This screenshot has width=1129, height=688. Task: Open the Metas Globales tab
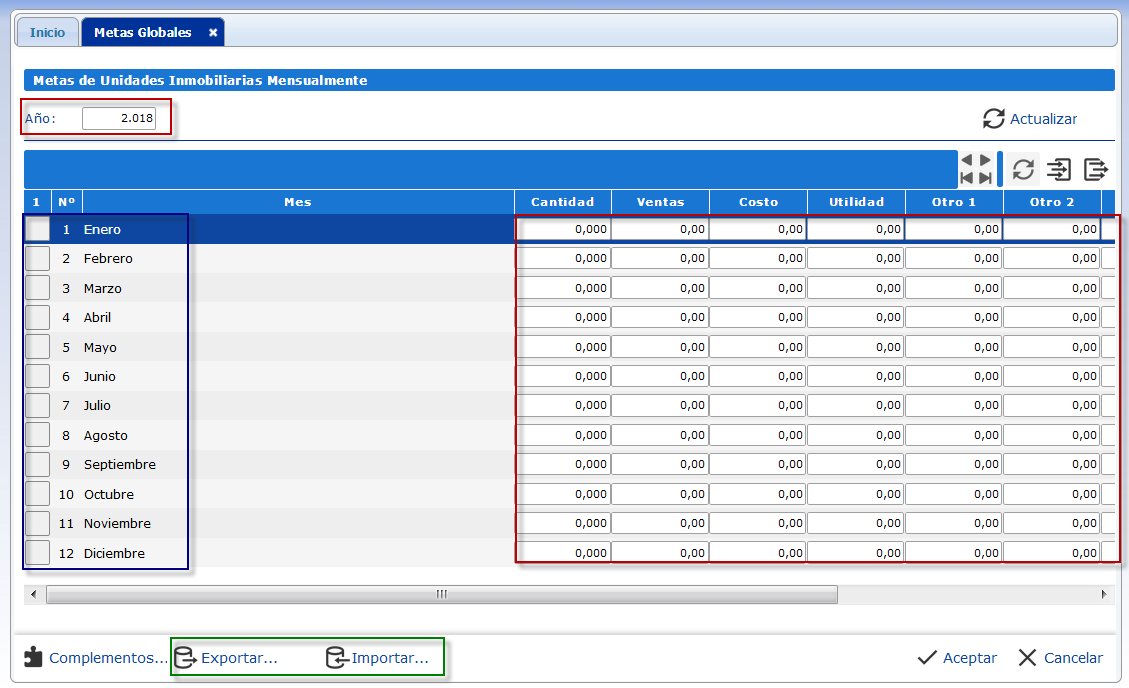(142, 33)
